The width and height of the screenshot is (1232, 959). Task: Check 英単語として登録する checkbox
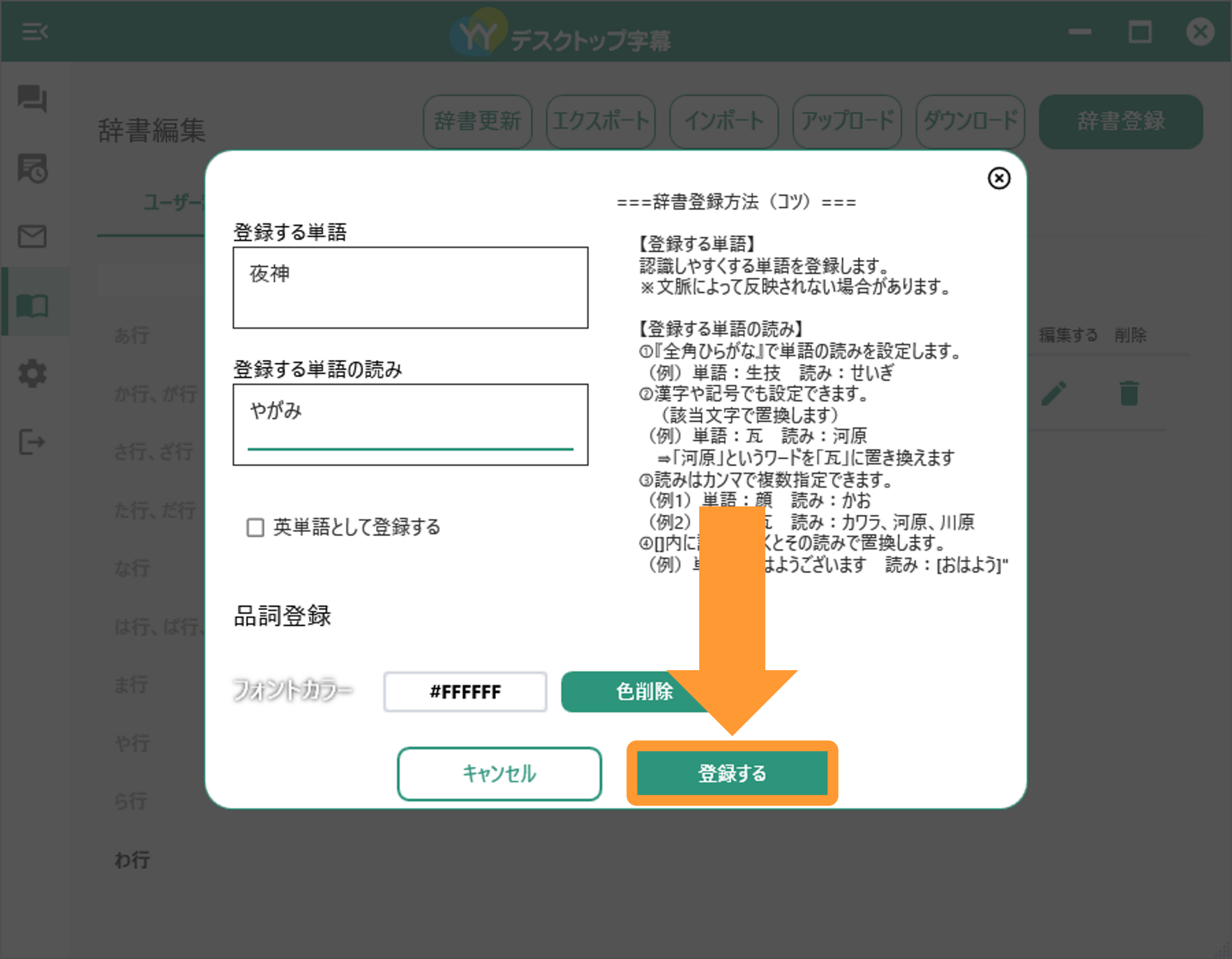(x=256, y=528)
